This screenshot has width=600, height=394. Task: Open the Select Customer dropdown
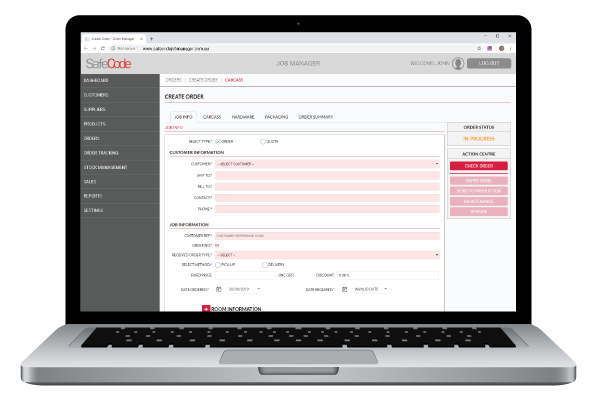pos(327,164)
